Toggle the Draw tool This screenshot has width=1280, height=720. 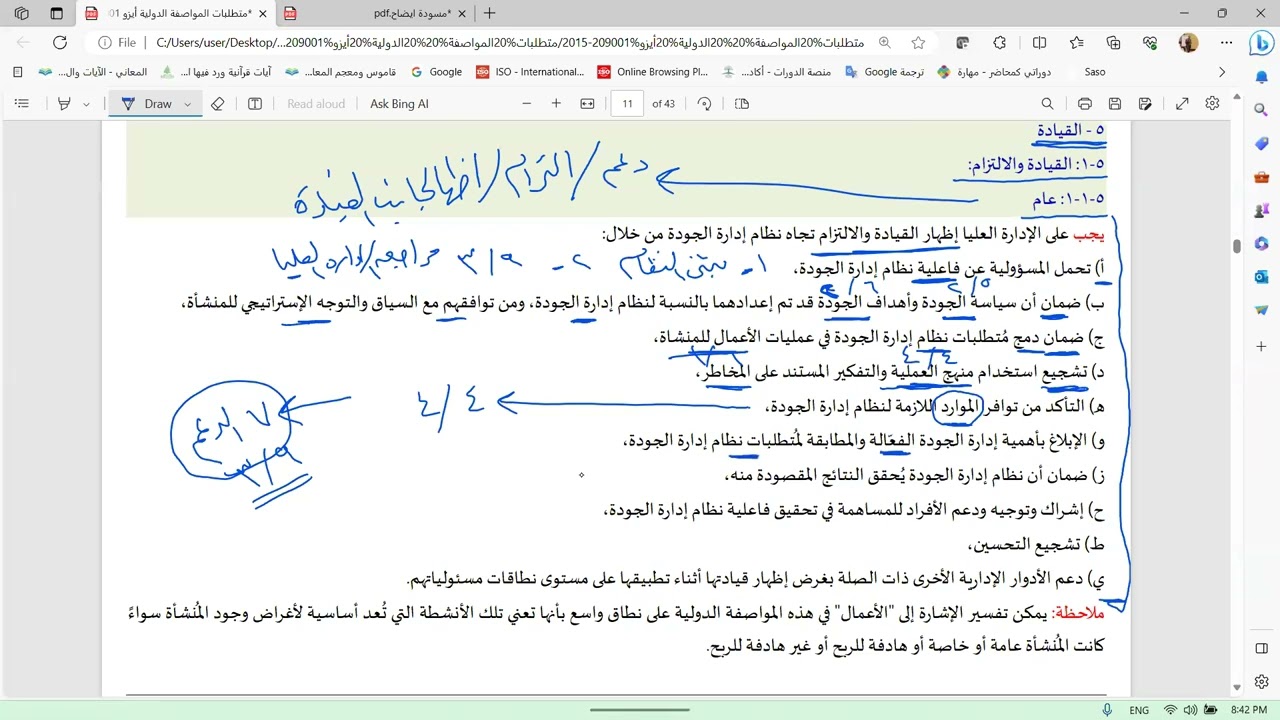point(147,104)
